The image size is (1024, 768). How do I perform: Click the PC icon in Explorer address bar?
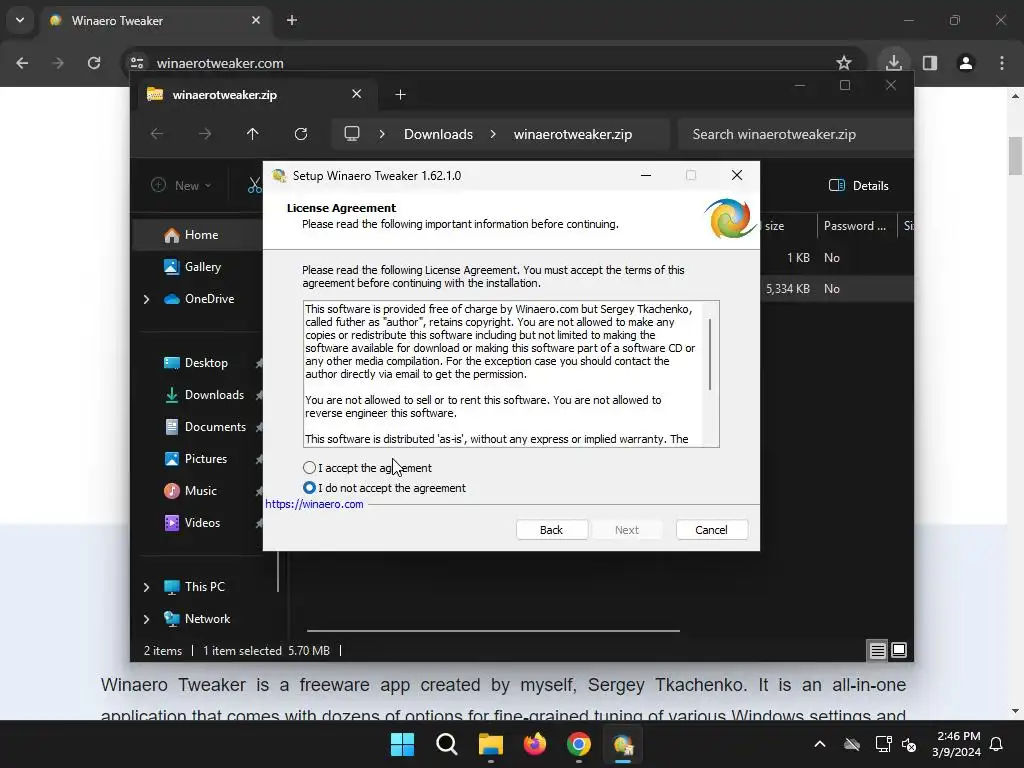tap(352, 134)
